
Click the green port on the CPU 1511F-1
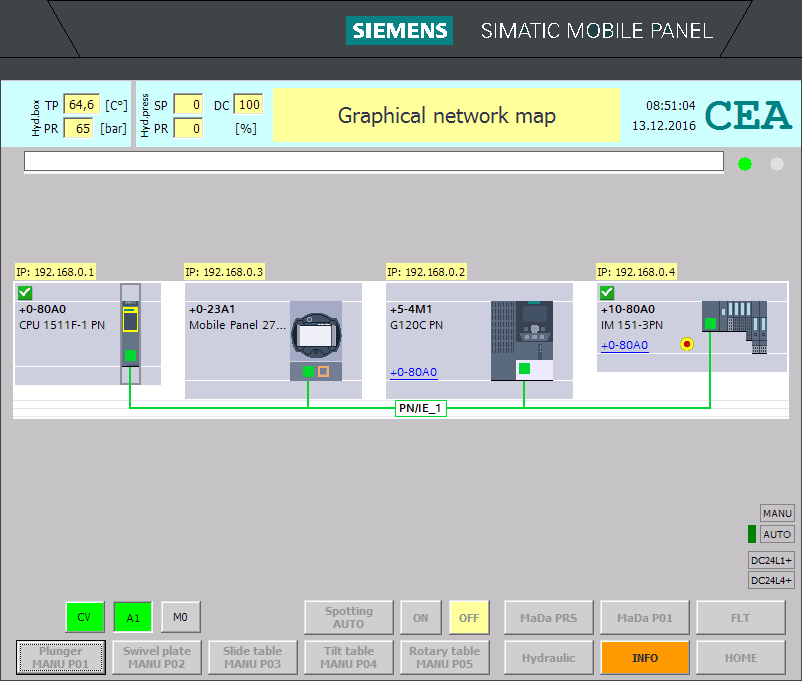pos(130,355)
